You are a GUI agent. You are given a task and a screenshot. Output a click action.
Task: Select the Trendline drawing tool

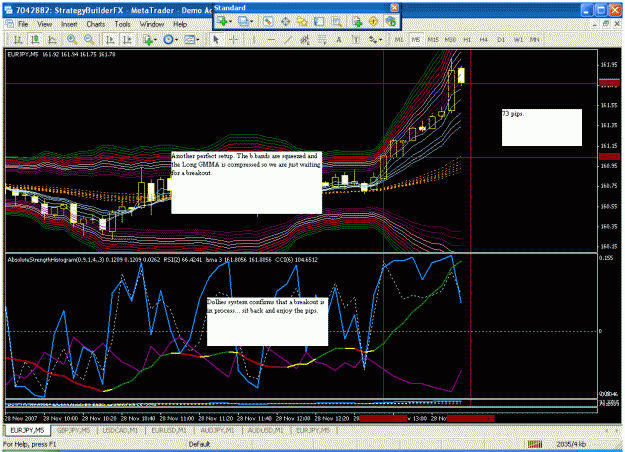pyautogui.click(x=288, y=39)
